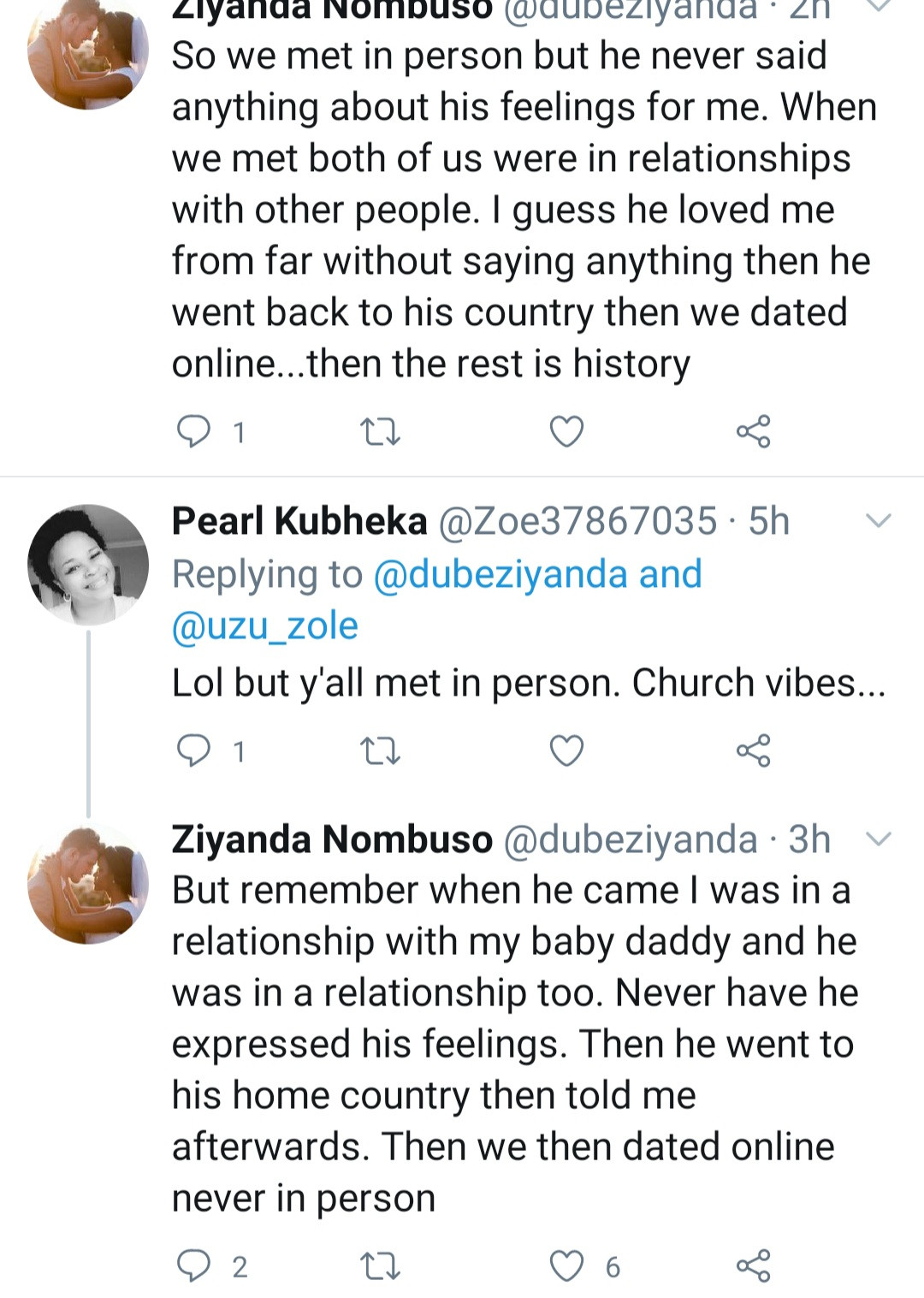Retweet the tweet ending 'never in person'
Screen dimensions: 924x1298
coord(380,1265)
